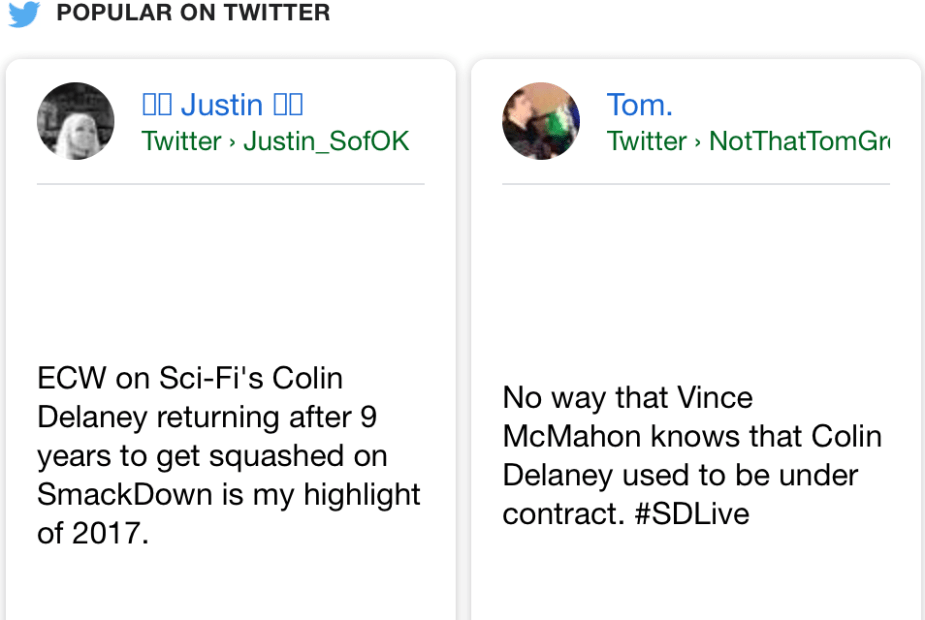
Task: Open Justin's tweet about ECW on Sci-Fi
Action: click(229, 455)
